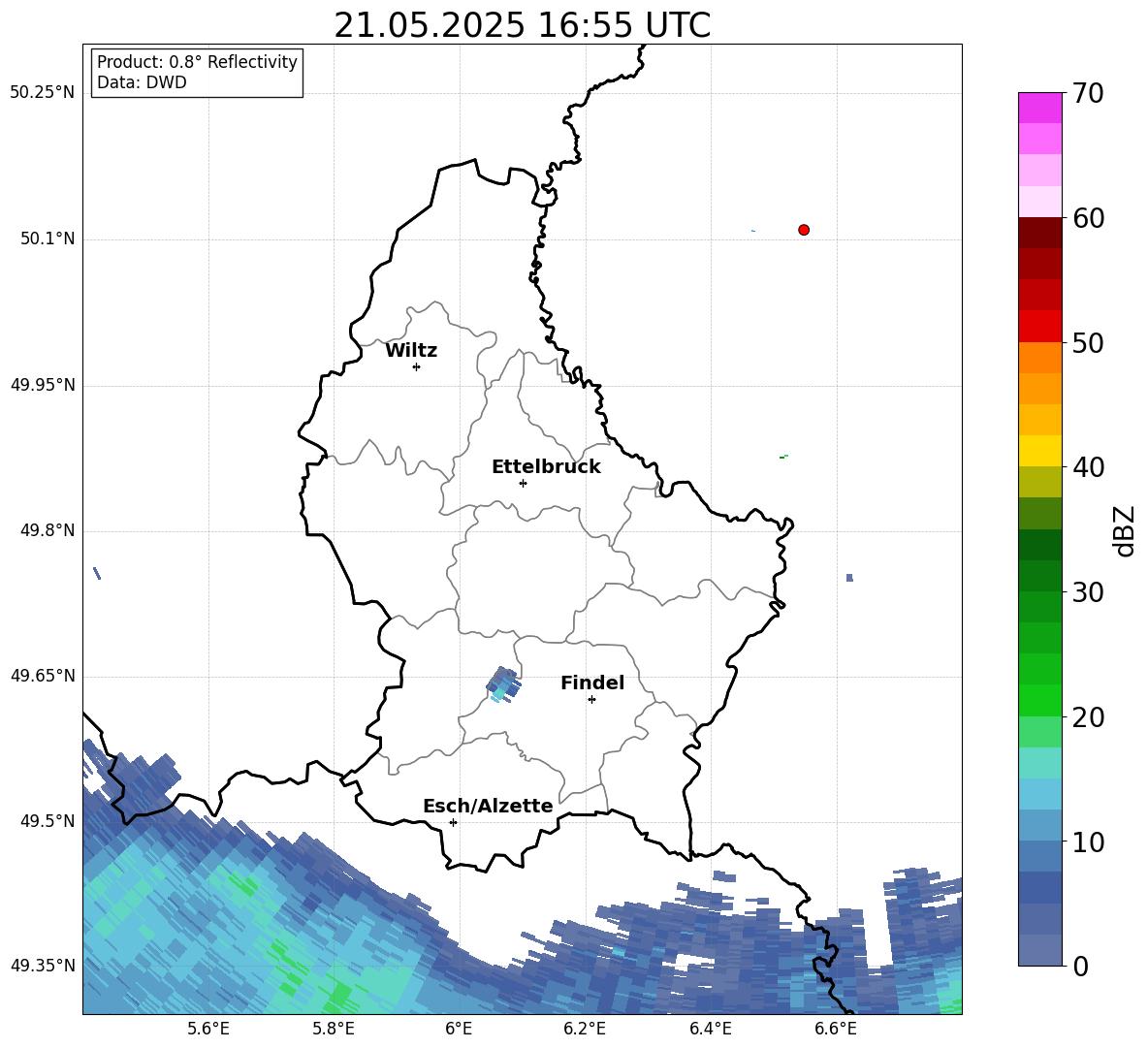Viewport: 1148px width, 1048px height.
Task: Click colorbar tick label '0'
Action: 1080,967
